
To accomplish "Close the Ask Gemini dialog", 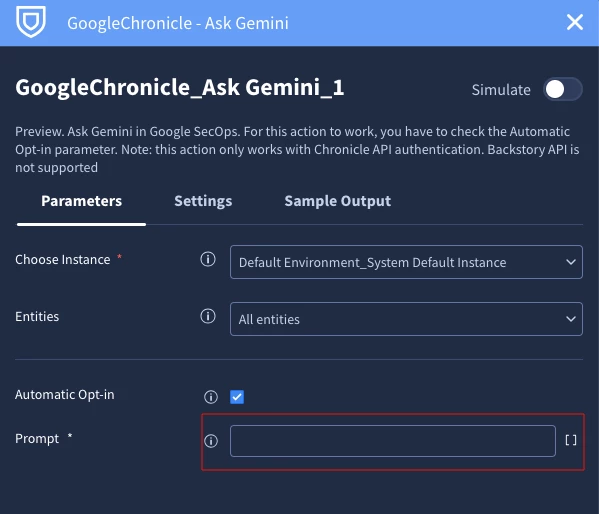I will (575, 22).
